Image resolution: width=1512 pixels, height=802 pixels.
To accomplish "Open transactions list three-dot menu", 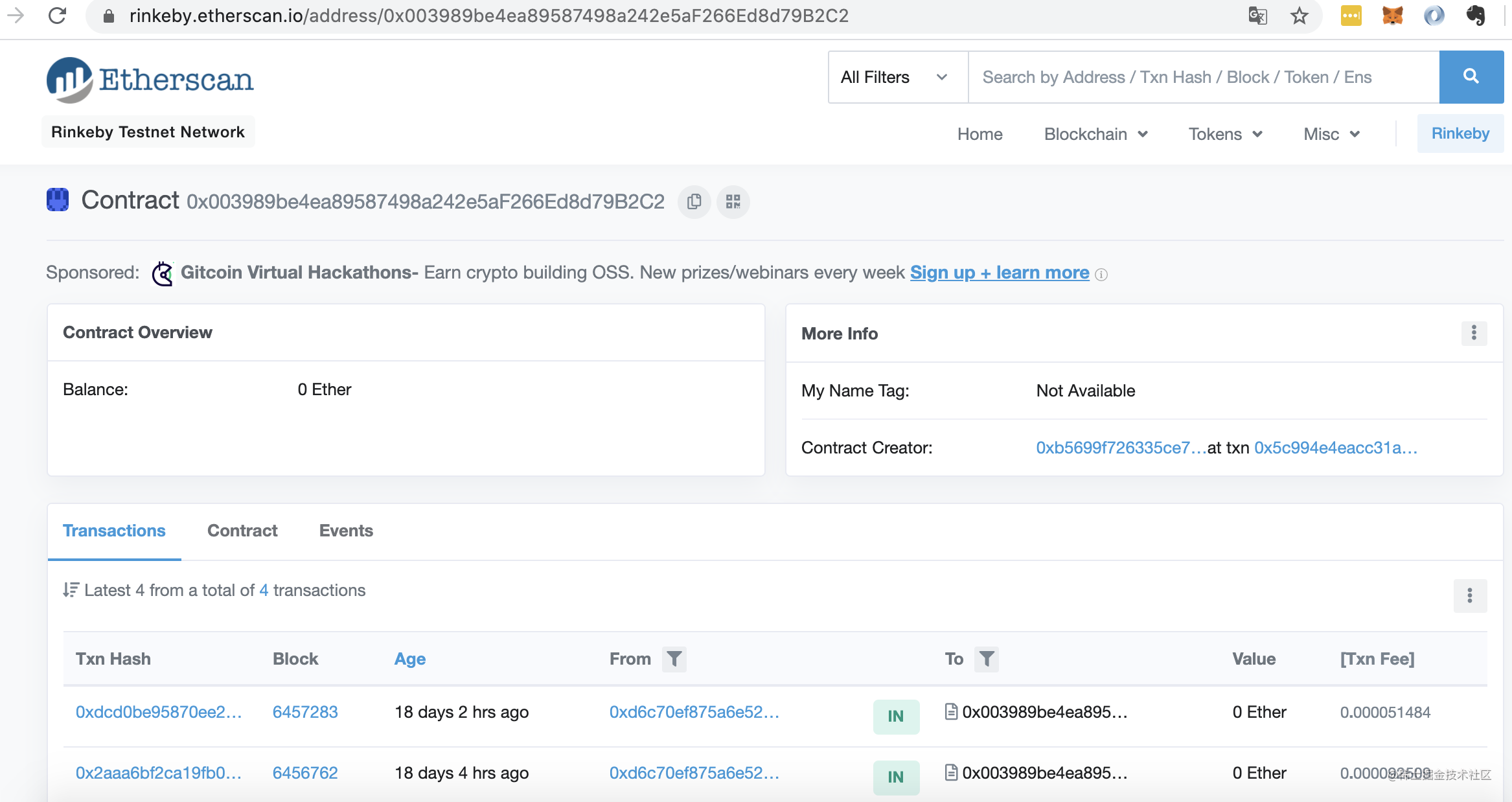I will [x=1470, y=595].
